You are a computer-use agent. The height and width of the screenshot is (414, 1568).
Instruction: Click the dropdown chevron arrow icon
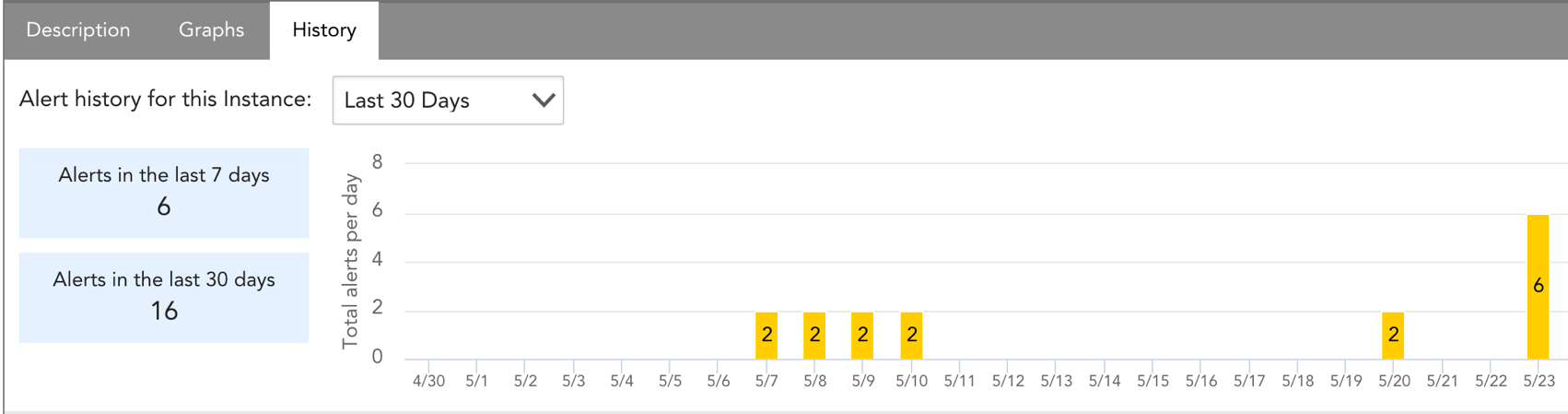point(544,101)
